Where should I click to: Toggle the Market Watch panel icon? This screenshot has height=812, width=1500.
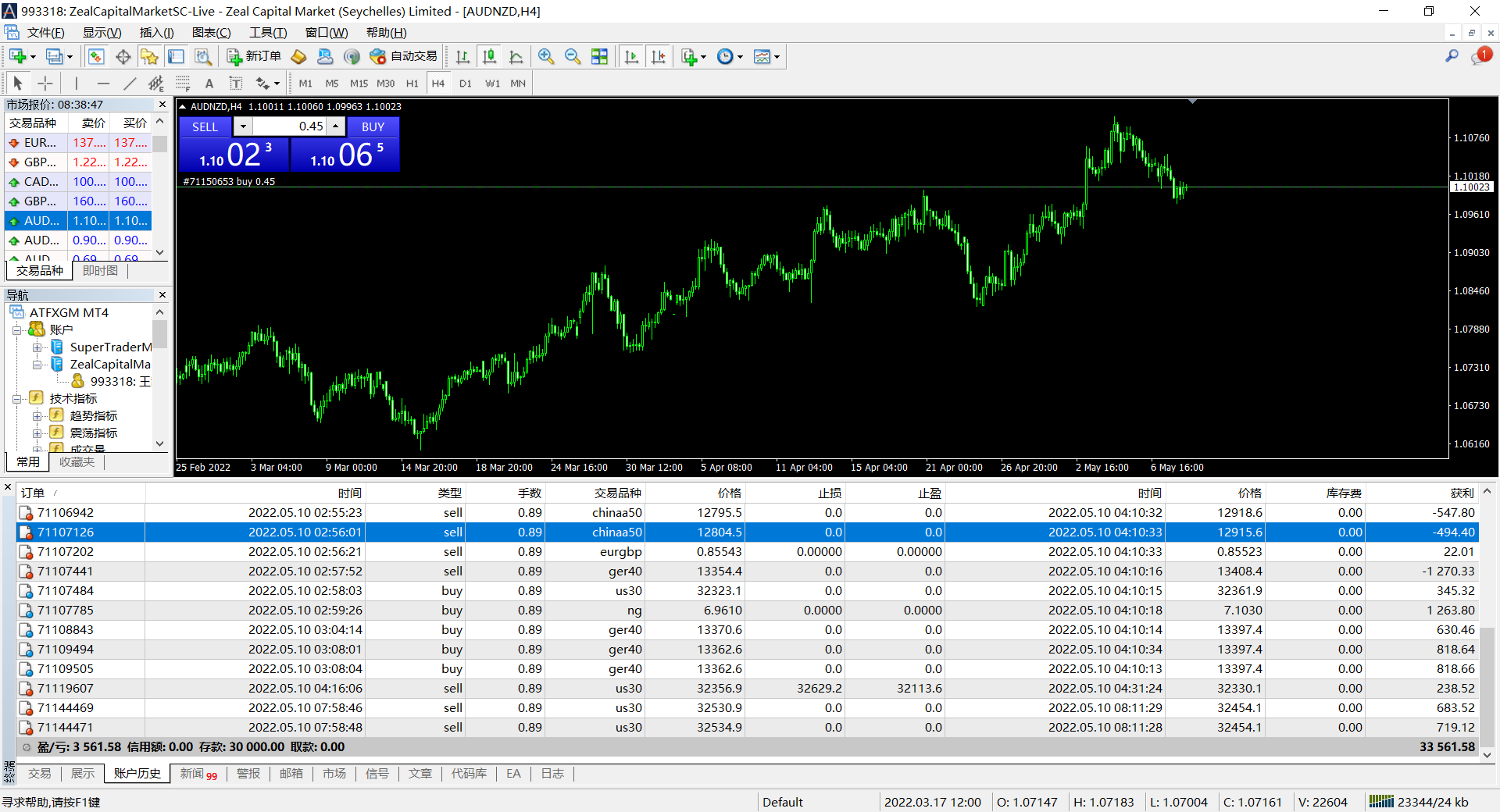pyautogui.click(x=96, y=56)
